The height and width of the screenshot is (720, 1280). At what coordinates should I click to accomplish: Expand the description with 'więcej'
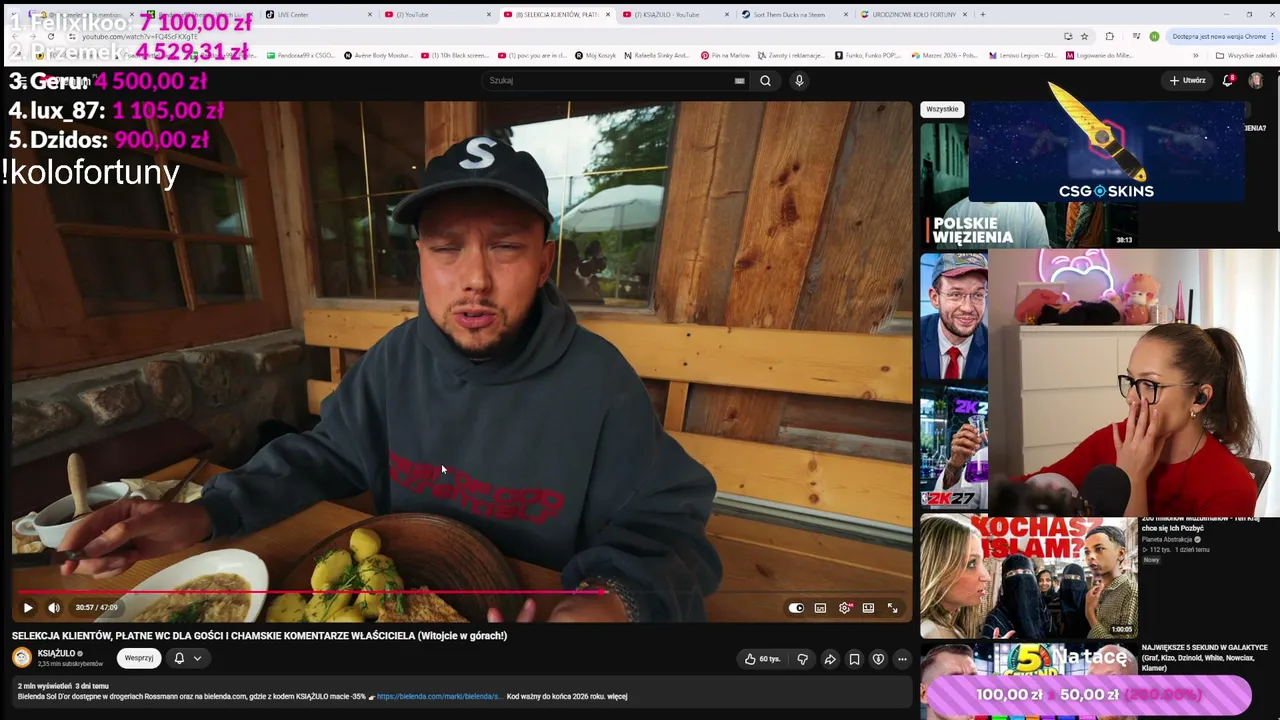(x=617, y=696)
